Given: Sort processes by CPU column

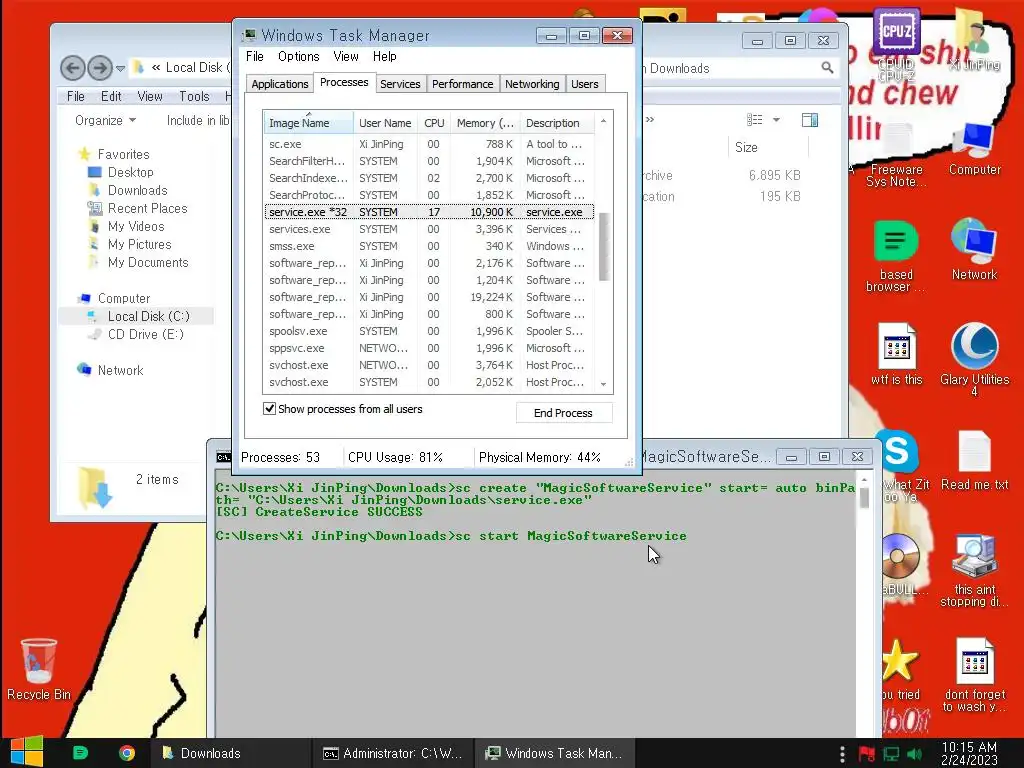Looking at the screenshot, I should [434, 123].
